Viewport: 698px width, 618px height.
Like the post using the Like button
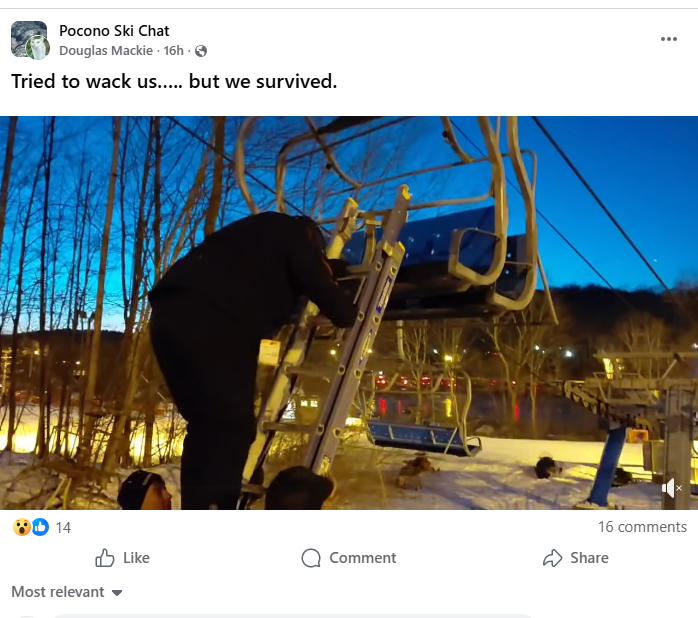(x=122, y=558)
